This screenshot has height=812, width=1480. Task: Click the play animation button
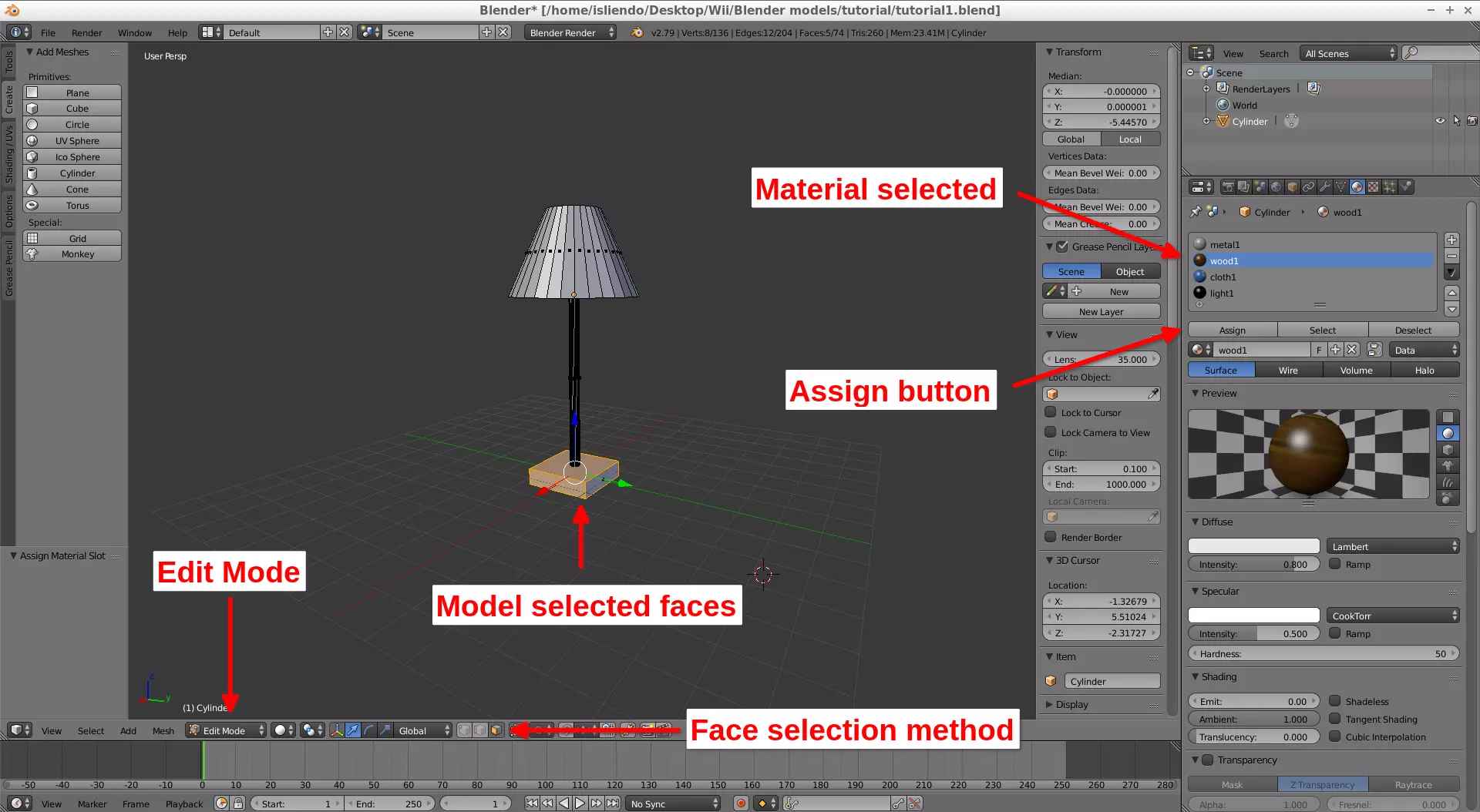click(580, 804)
